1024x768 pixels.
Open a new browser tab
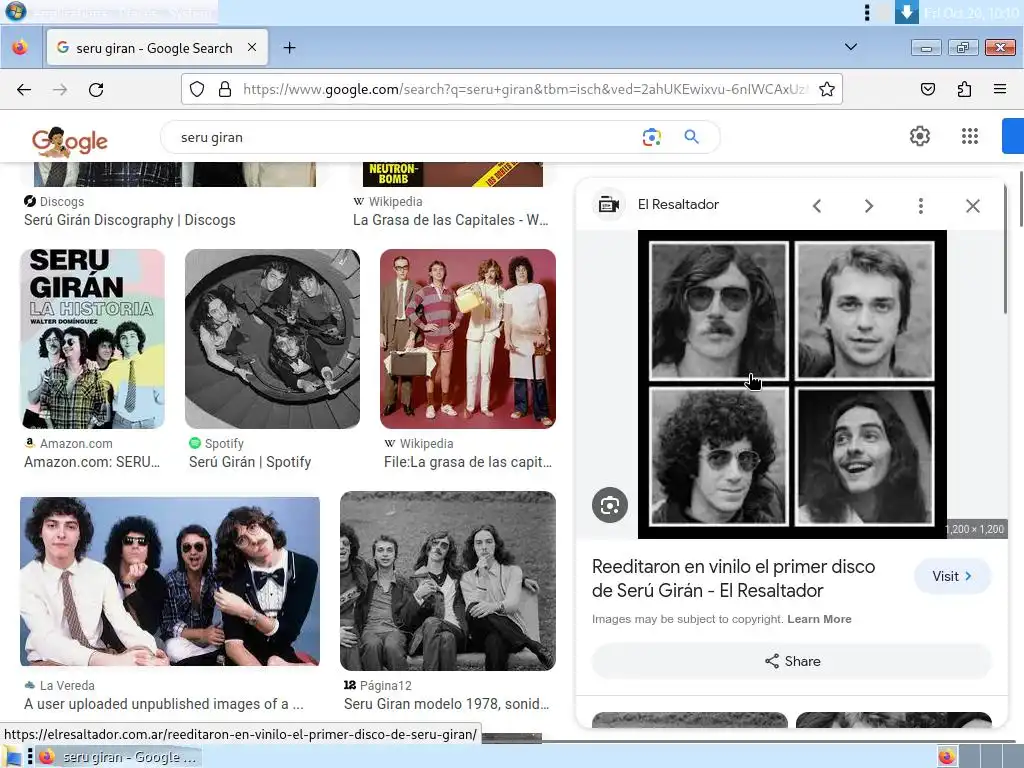tap(289, 48)
